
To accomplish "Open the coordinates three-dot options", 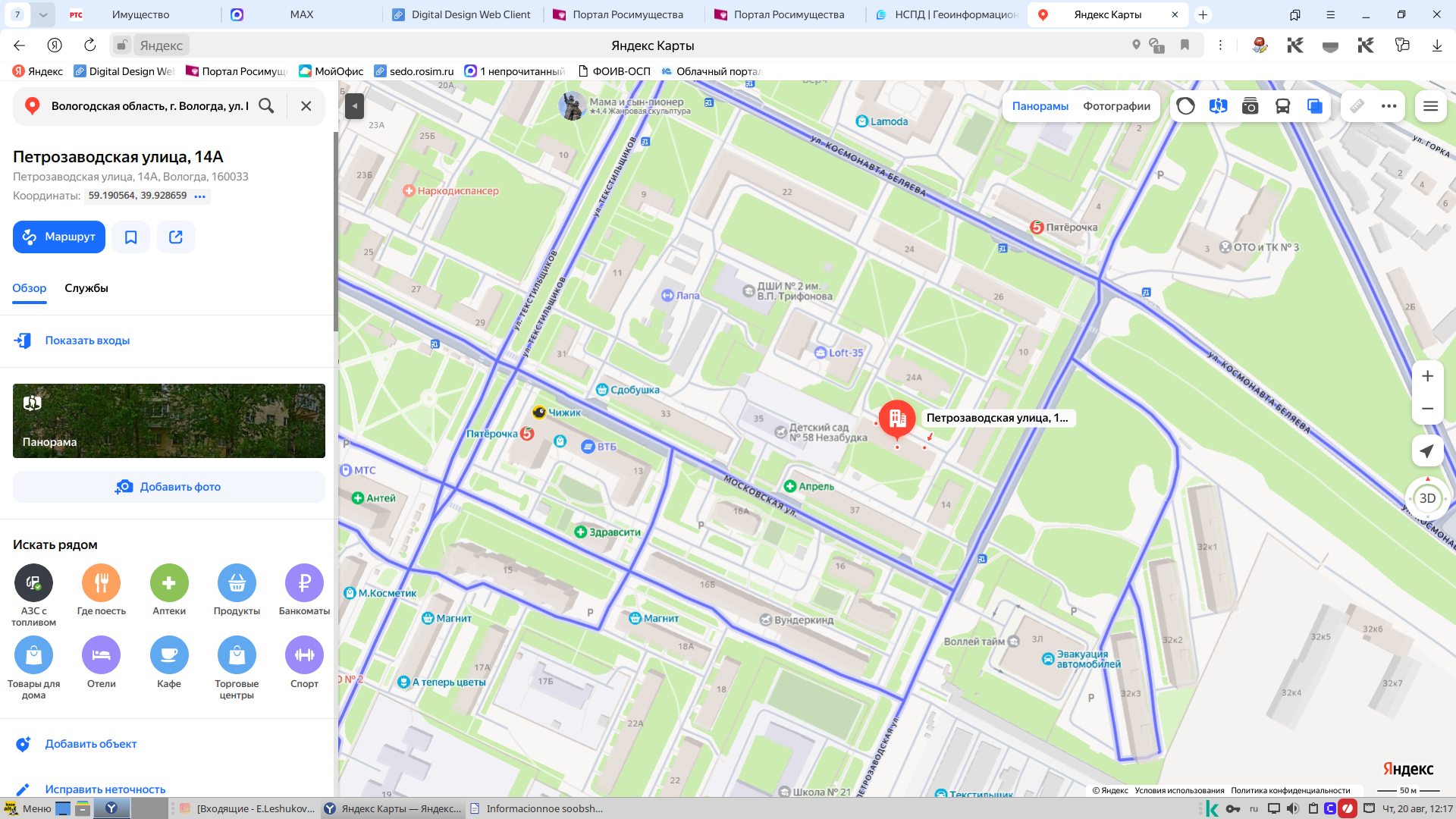I will pyautogui.click(x=200, y=196).
